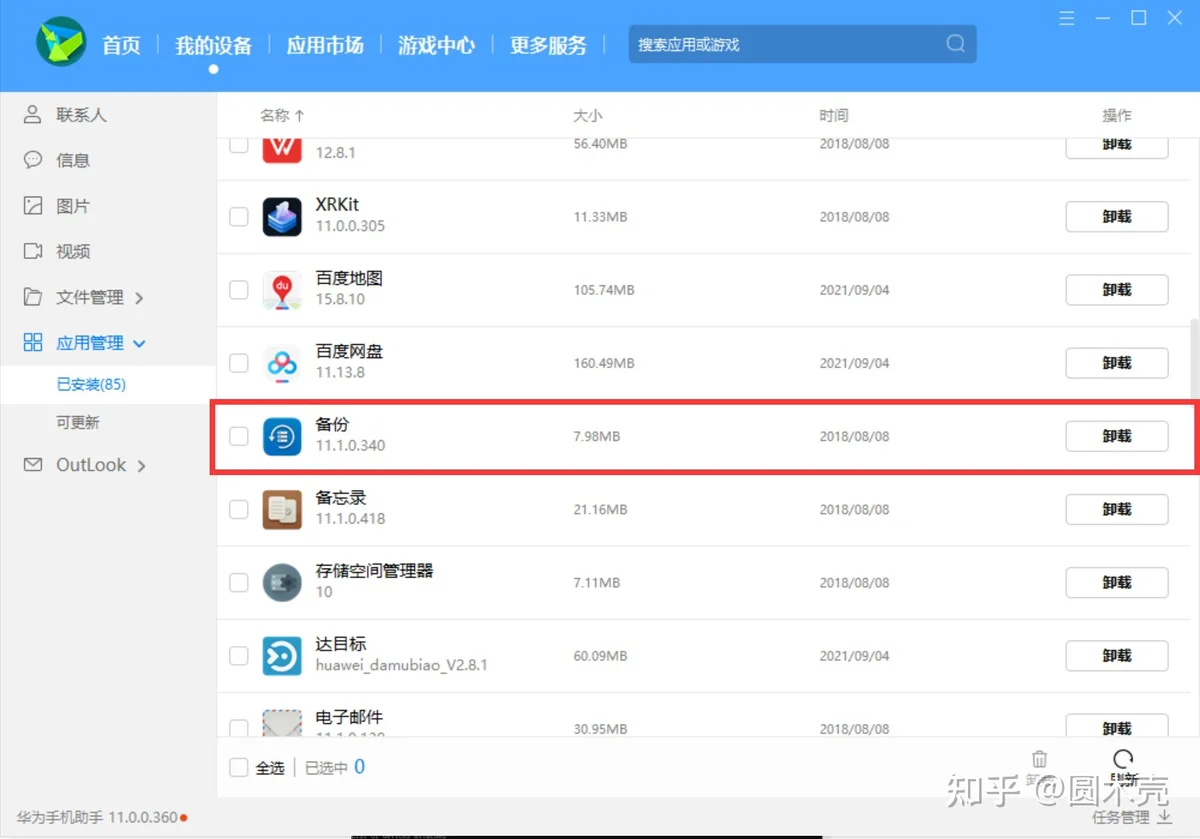Uninstall 达目标 with the 卸载 button
The height and width of the screenshot is (839, 1200).
pyautogui.click(x=1117, y=656)
